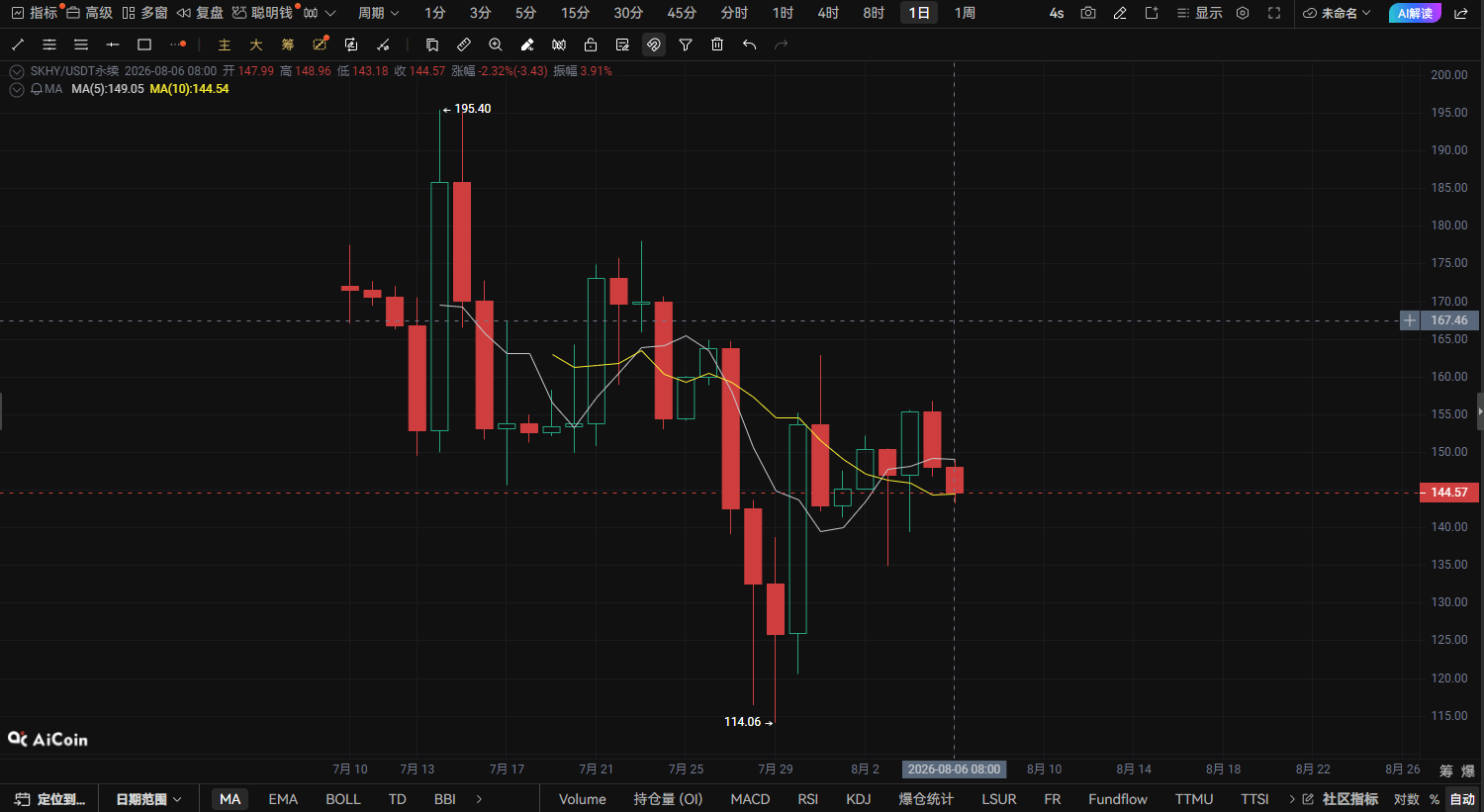Click the filter funnel icon
The height and width of the screenshot is (812, 1484).
686,45
